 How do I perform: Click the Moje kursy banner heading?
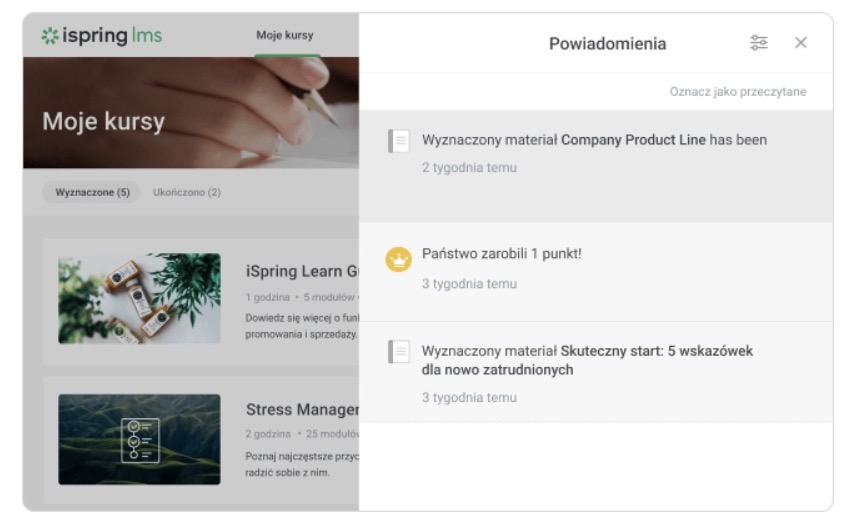pyautogui.click(x=104, y=121)
